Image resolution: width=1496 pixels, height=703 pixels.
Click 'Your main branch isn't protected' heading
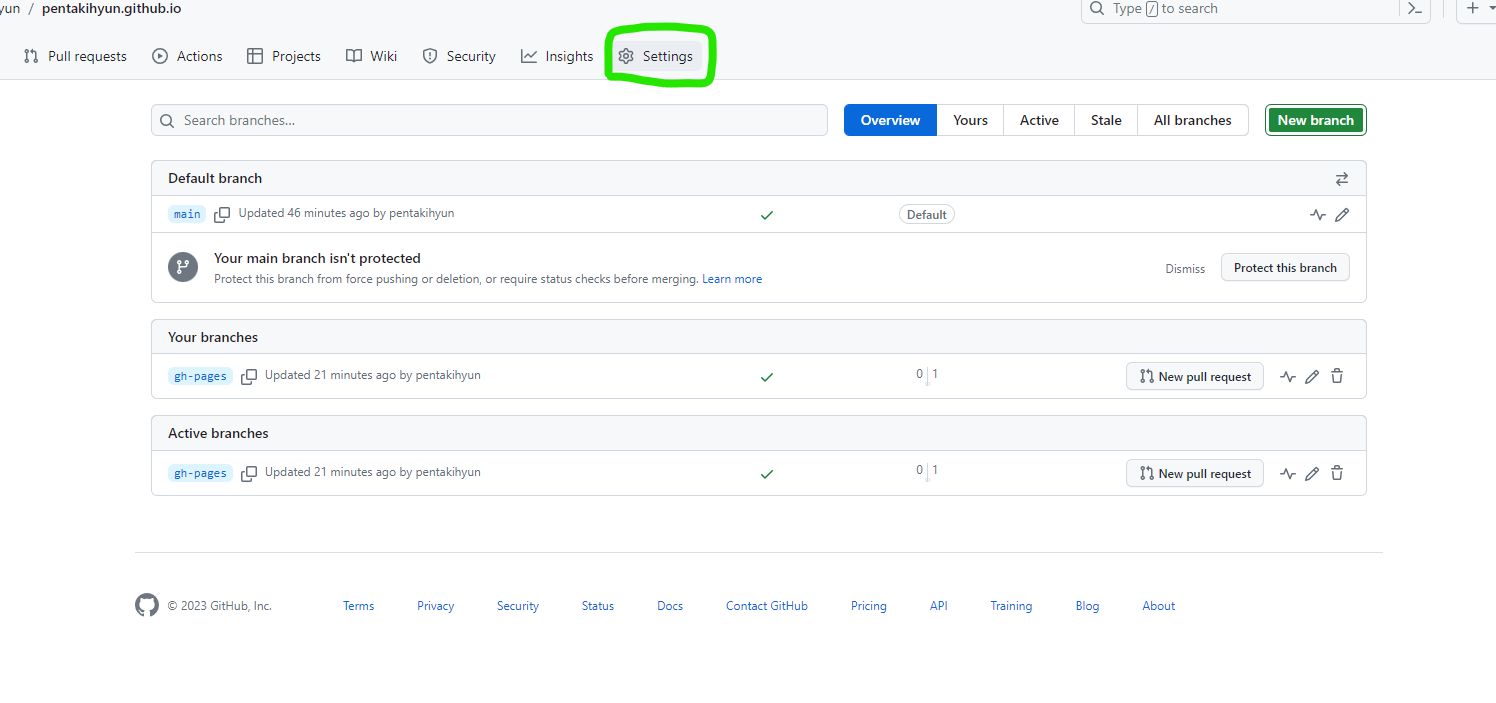pyautogui.click(x=317, y=258)
